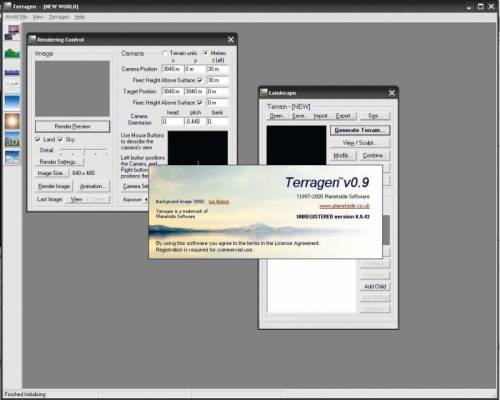Click the Terragen v0.9 splash title
The width and height of the screenshot is (500, 400).
[x=327, y=182]
